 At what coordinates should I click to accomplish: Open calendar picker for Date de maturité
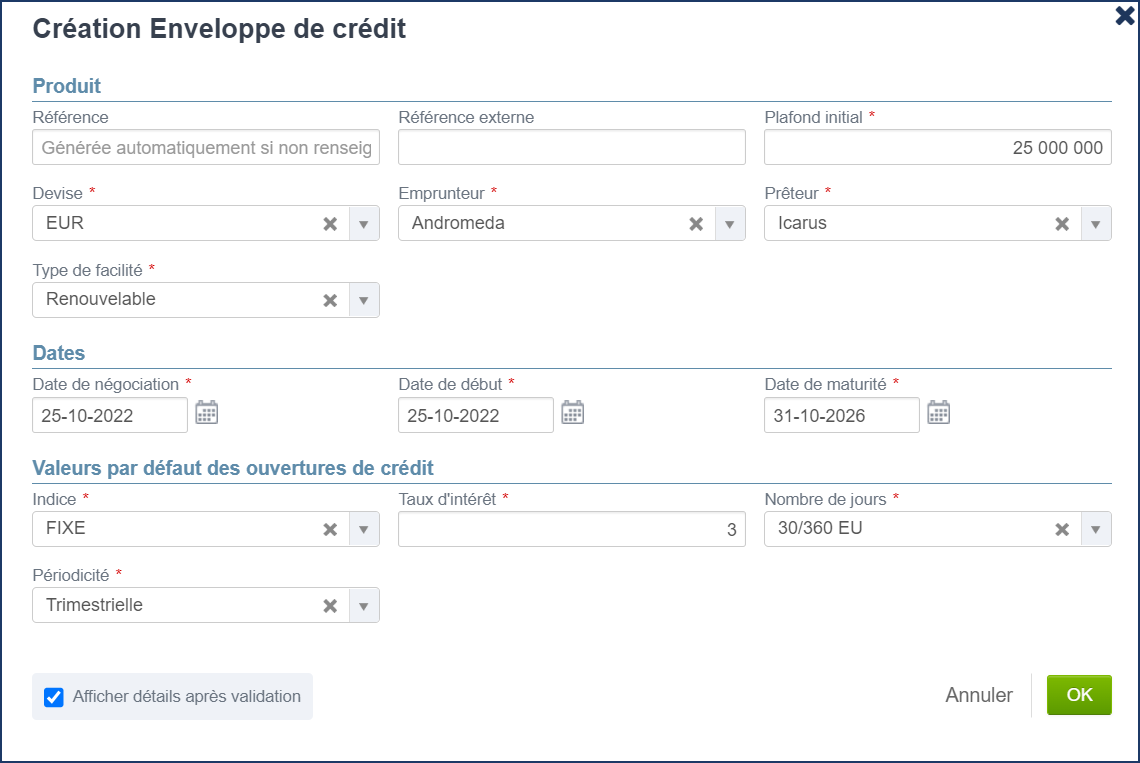[x=938, y=412]
